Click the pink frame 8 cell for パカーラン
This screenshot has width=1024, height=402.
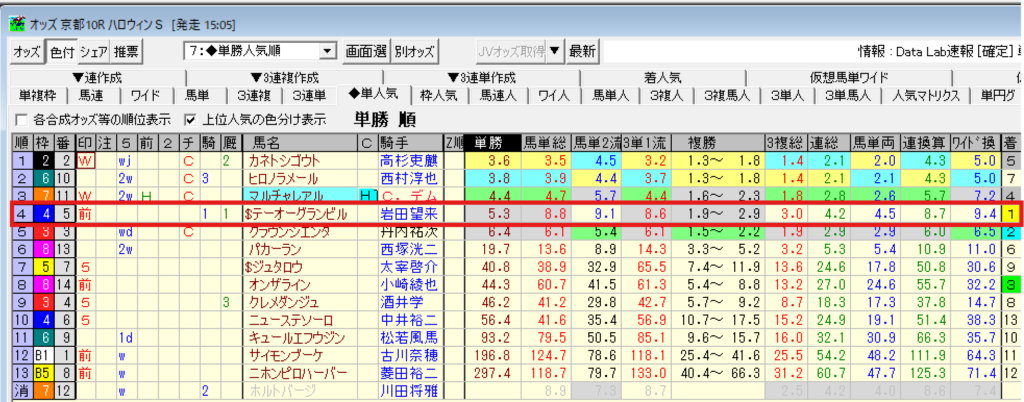pos(45,249)
